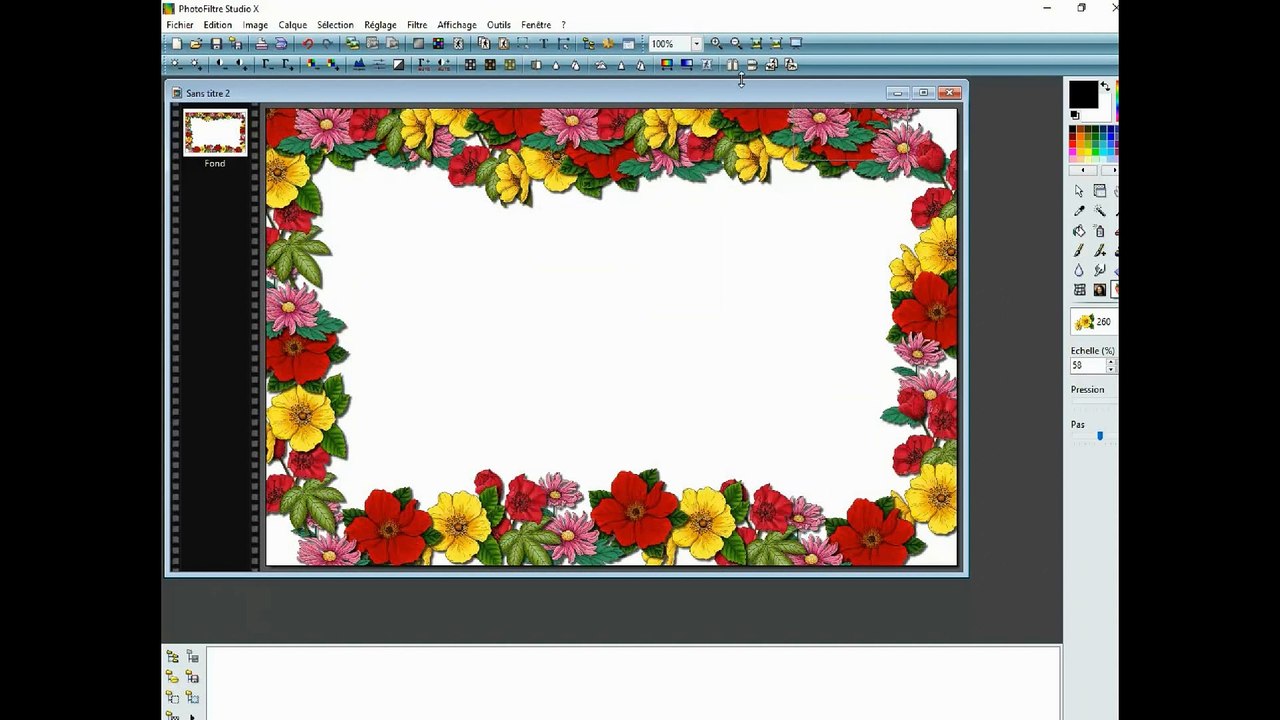
Task: Open the Sélection menu
Action: (x=335, y=25)
